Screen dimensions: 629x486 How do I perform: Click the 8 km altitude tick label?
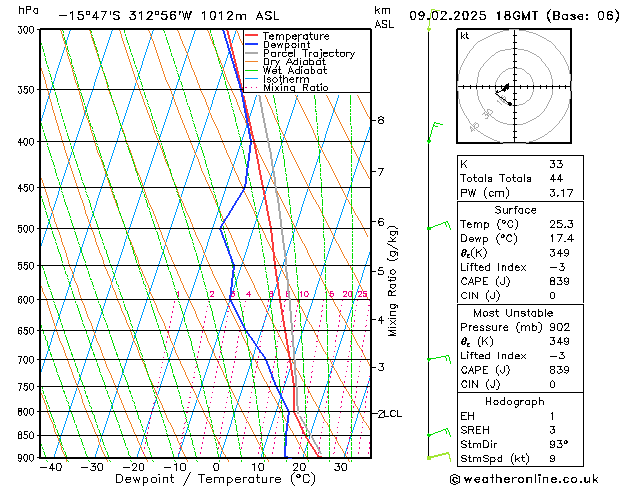381,120
